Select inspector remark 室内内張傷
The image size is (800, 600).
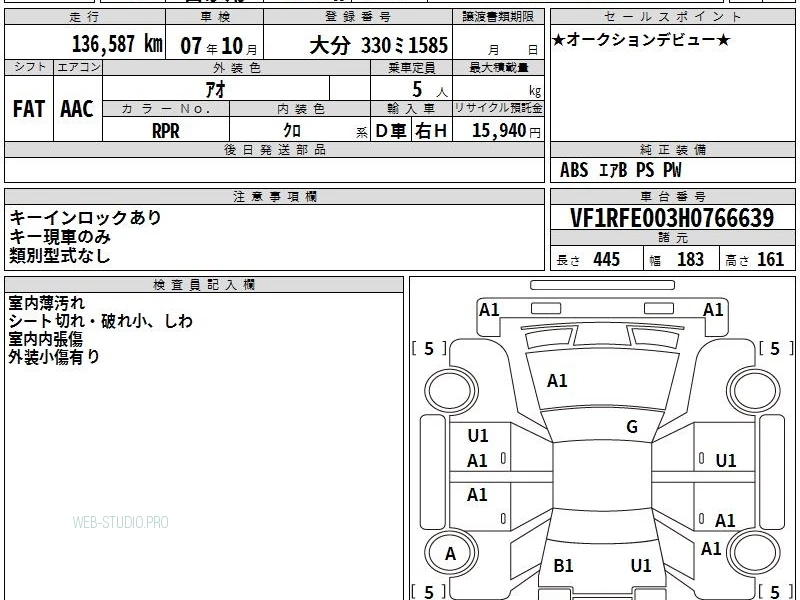(x=45, y=339)
